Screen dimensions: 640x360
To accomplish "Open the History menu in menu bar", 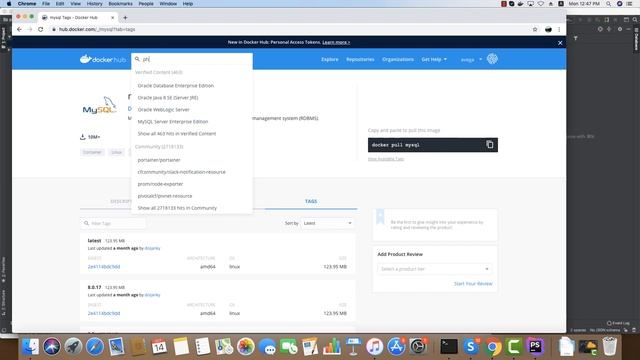I will (94, 4).
